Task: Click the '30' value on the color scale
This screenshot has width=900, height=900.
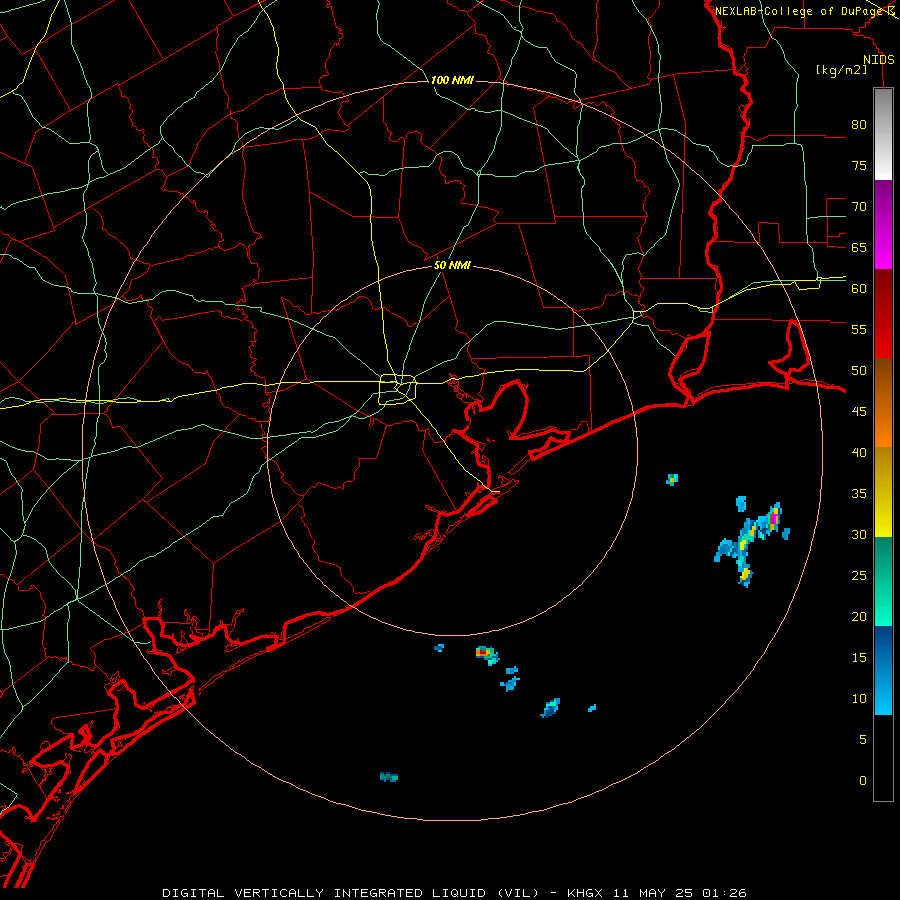Action: pyautogui.click(x=859, y=534)
